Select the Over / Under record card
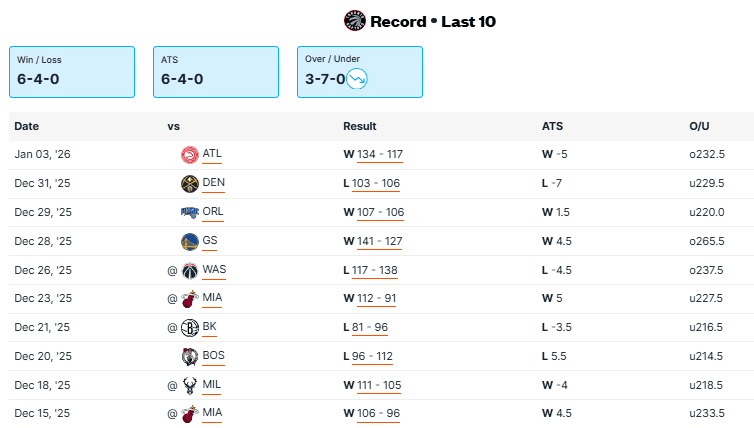This screenshot has width=754, height=428. pyautogui.click(x=360, y=71)
